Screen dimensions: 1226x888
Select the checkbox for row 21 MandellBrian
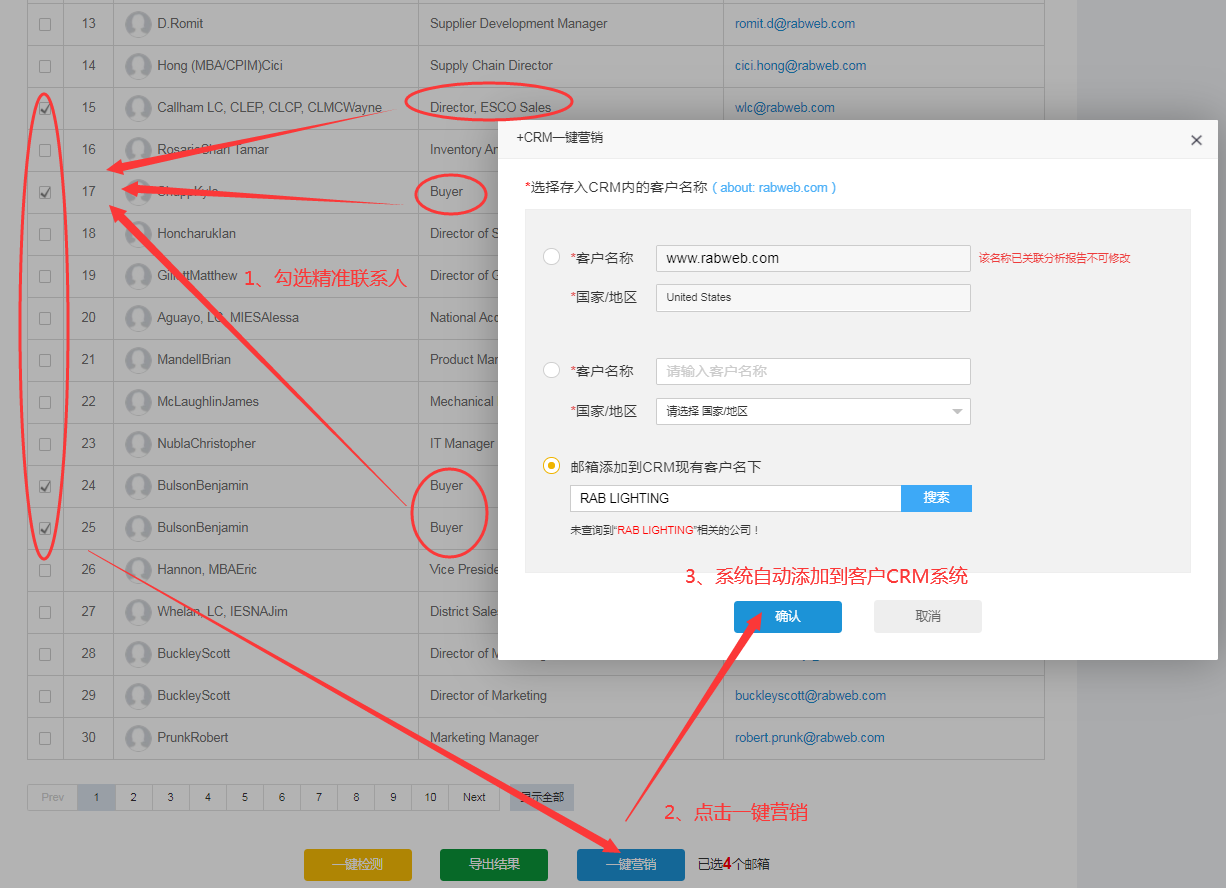[45, 360]
